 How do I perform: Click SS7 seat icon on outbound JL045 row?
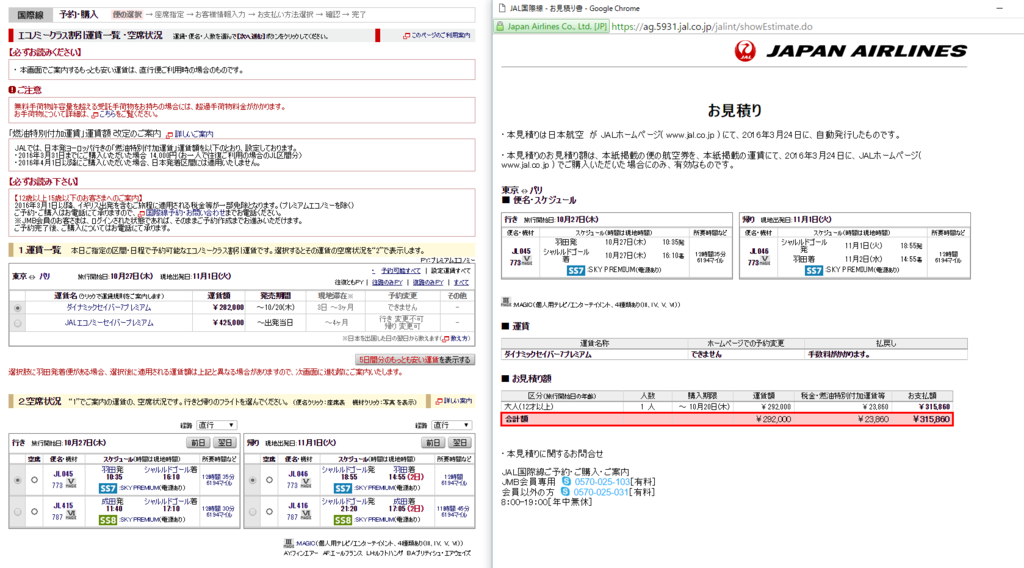[x=108, y=488]
